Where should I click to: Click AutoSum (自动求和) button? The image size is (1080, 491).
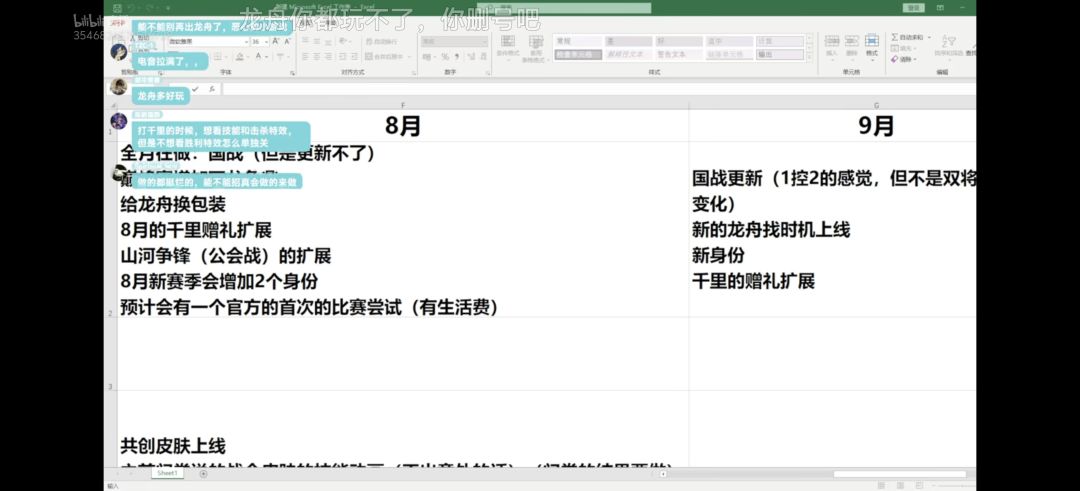tap(907, 37)
